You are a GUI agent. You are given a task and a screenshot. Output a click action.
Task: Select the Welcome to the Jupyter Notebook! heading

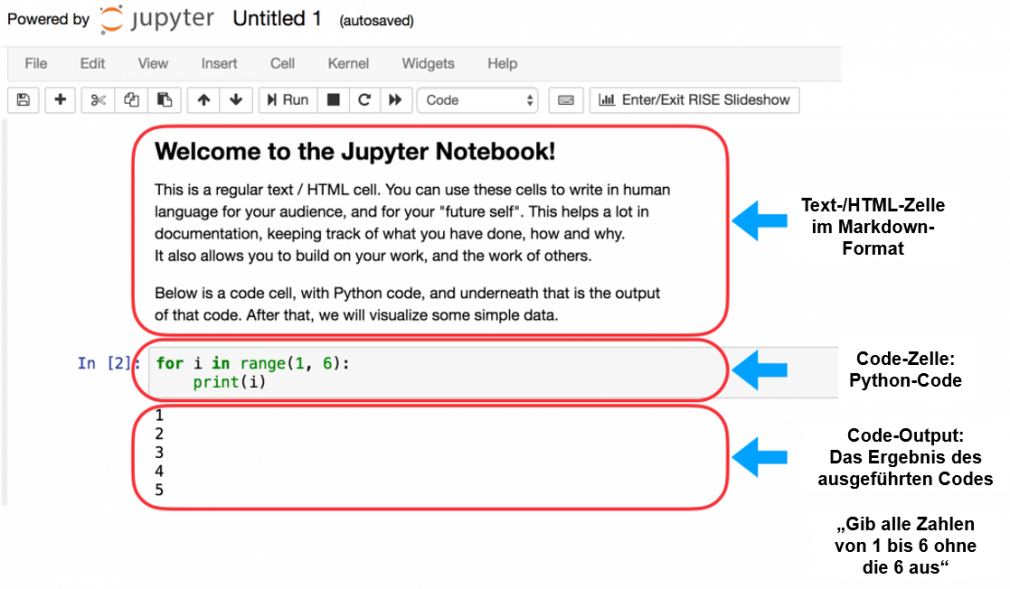355,151
